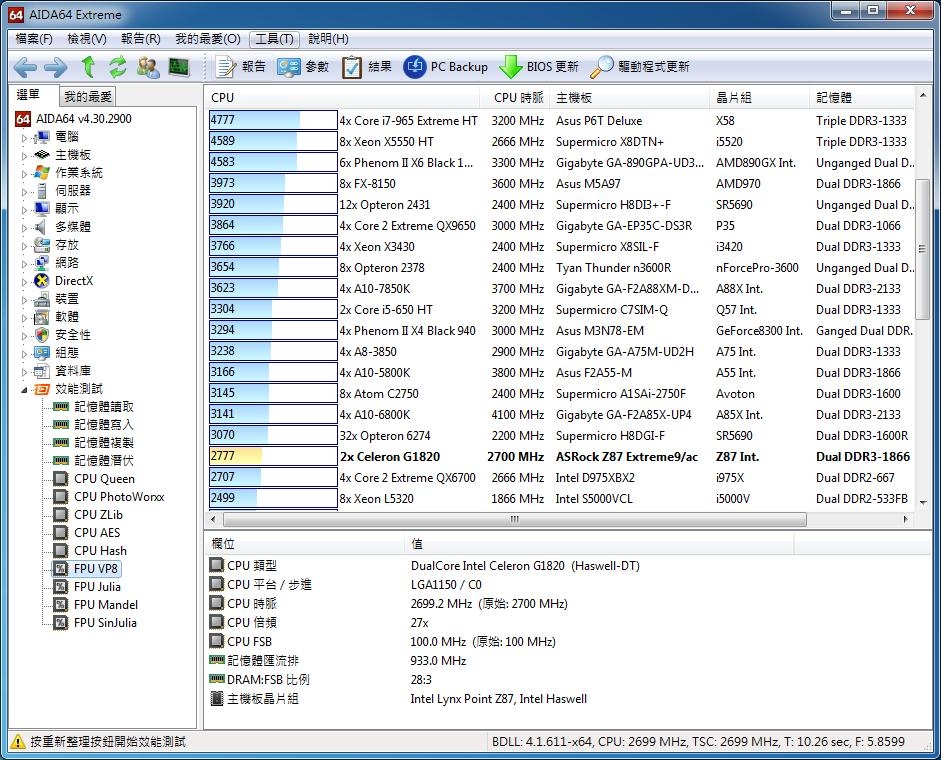Viewport: 941px width, 760px height.
Task: Select the CPU AES benchmark
Action: click(x=97, y=533)
